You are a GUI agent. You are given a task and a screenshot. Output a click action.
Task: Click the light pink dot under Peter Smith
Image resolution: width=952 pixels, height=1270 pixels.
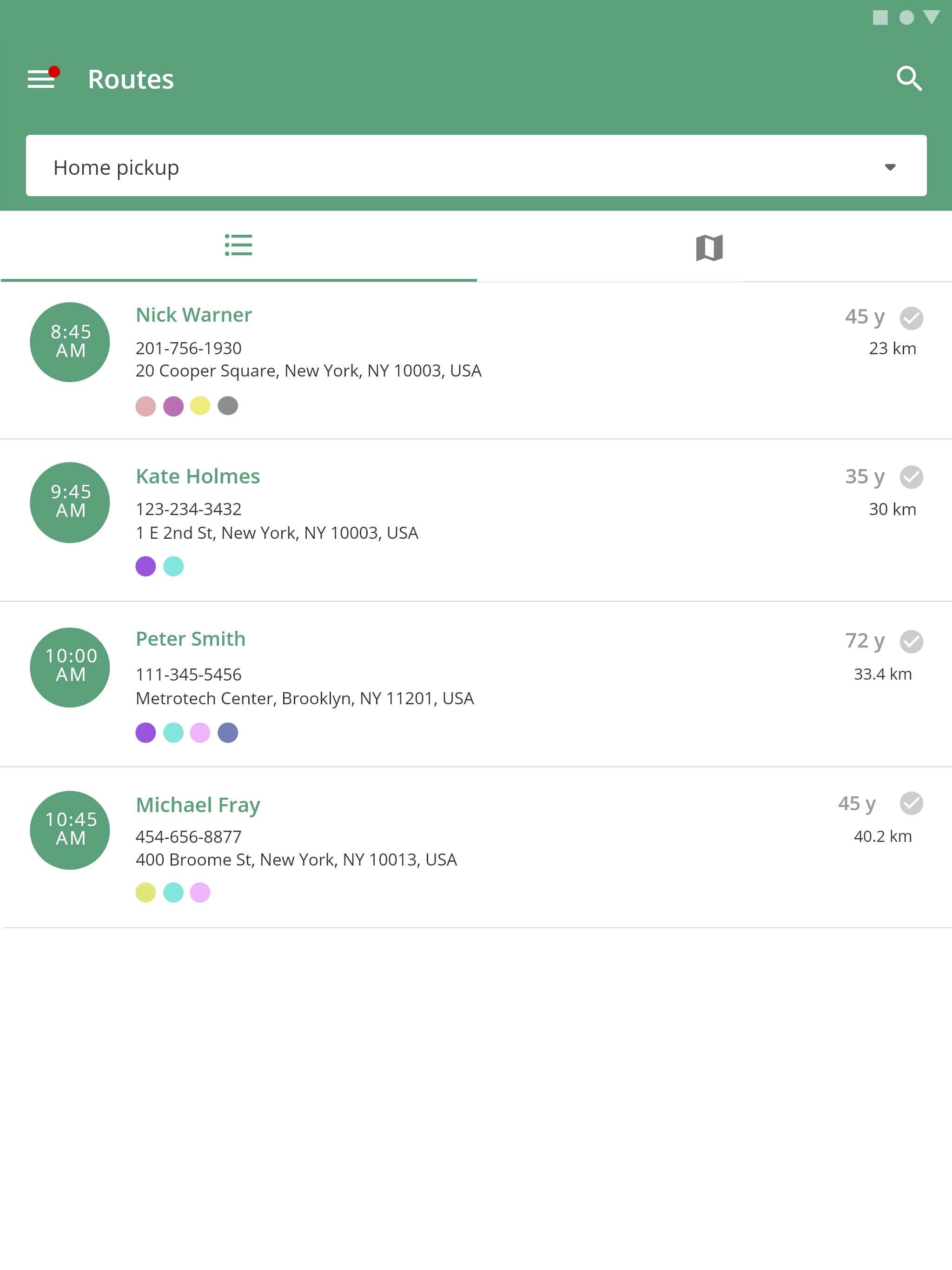click(200, 733)
